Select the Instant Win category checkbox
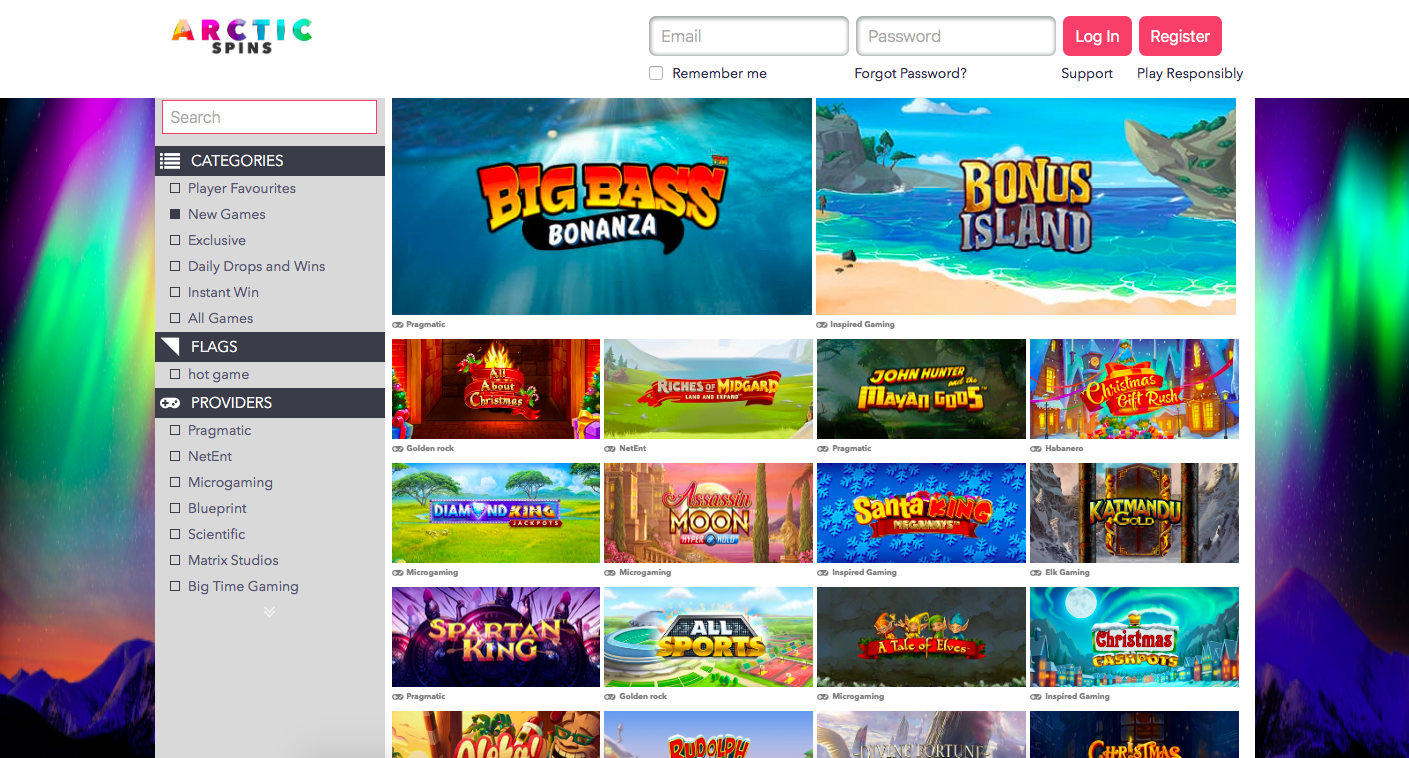This screenshot has width=1409, height=758. 175,292
